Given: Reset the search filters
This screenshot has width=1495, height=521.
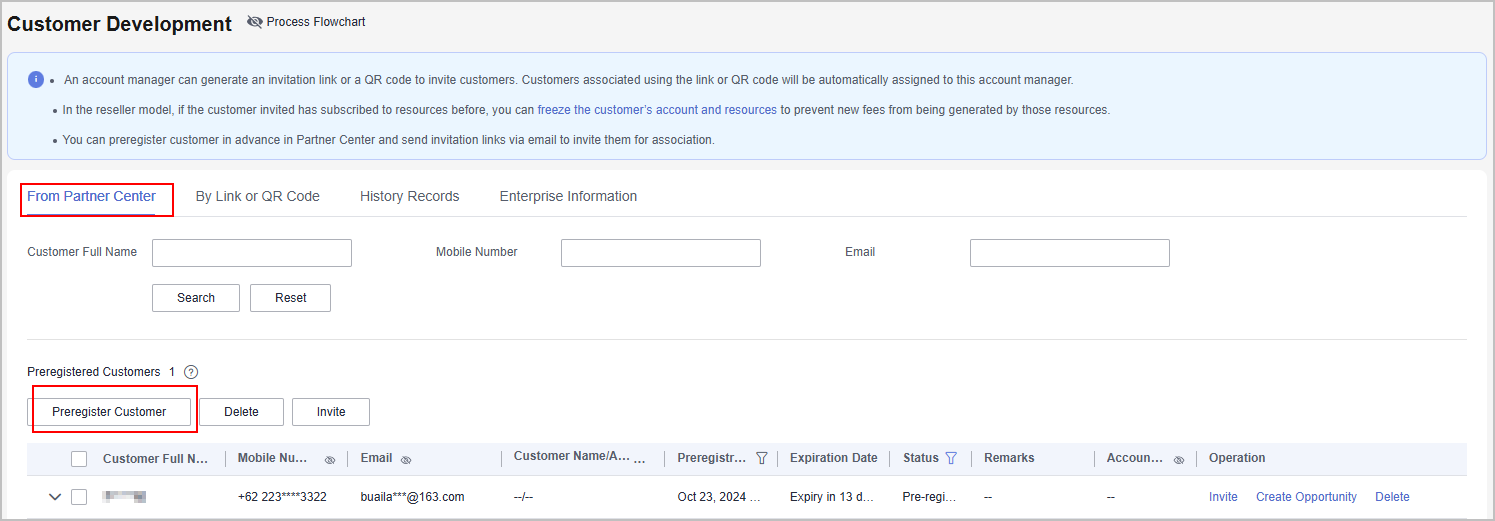Looking at the screenshot, I should 290,298.
